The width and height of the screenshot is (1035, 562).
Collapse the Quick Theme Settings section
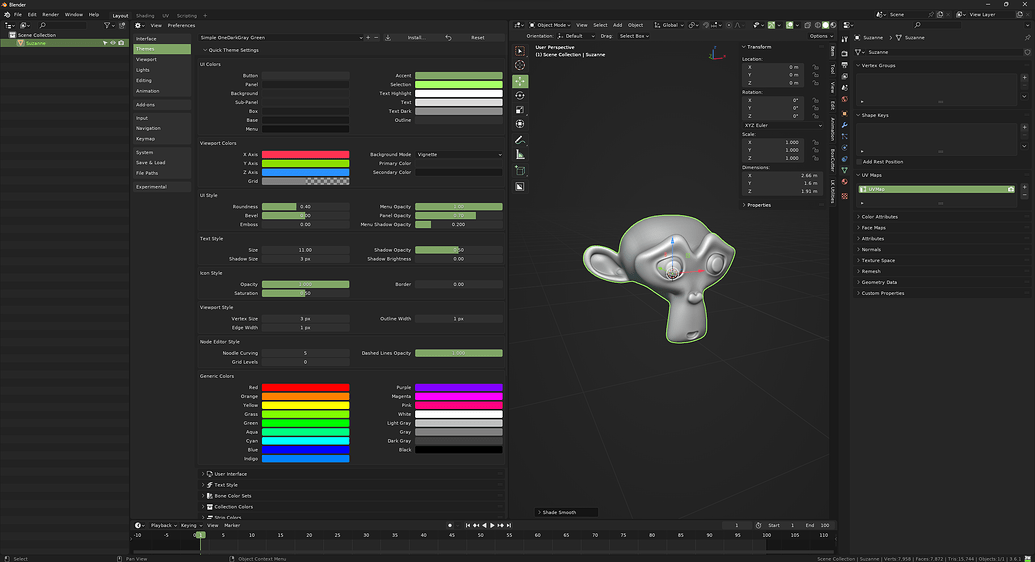tap(230, 50)
